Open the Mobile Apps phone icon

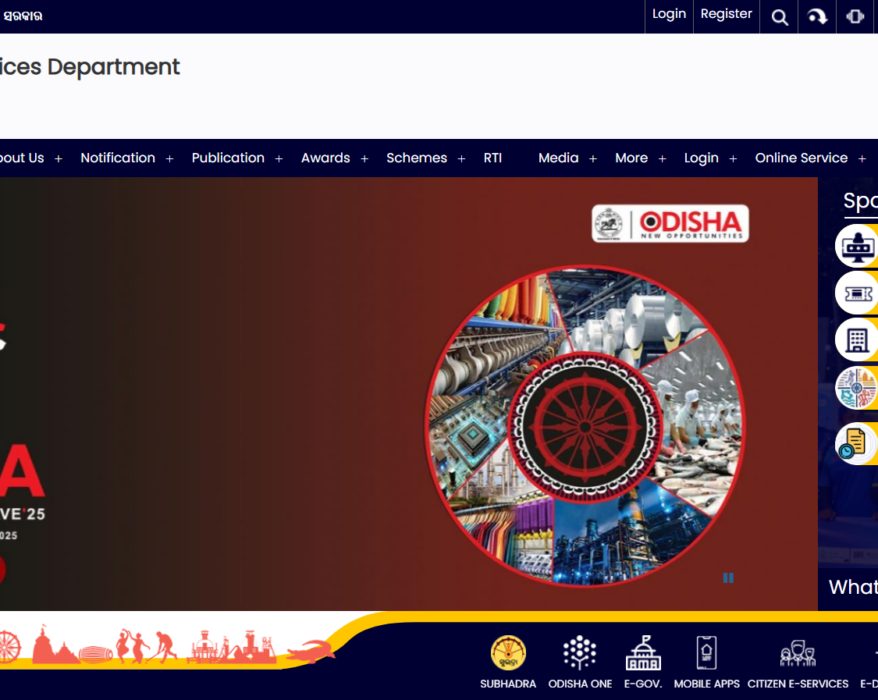click(x=706, y=654)
